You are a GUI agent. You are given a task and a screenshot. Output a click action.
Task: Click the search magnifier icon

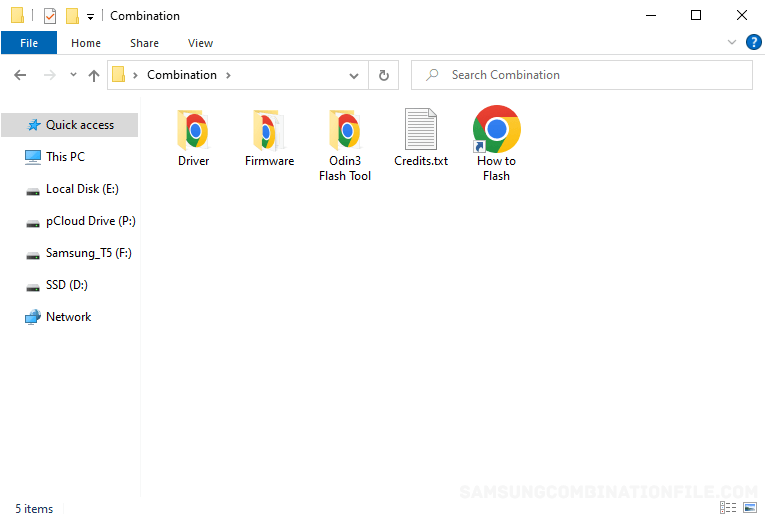[x=432, y=75]
